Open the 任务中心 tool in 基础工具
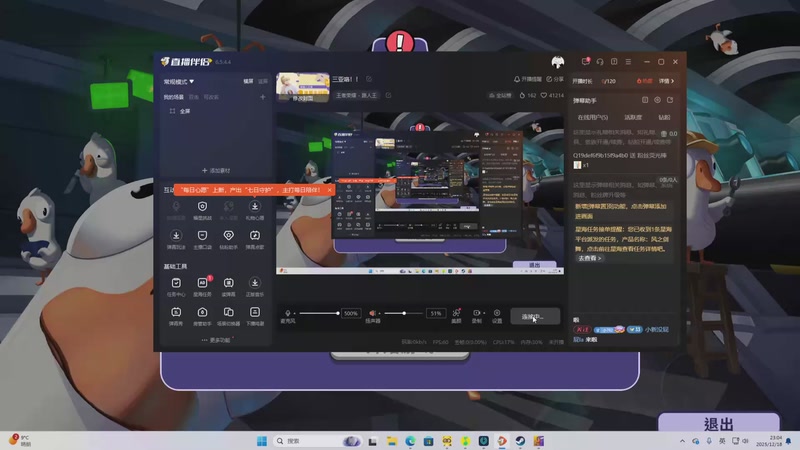This screenshot has height=450, width=800. 176,286
